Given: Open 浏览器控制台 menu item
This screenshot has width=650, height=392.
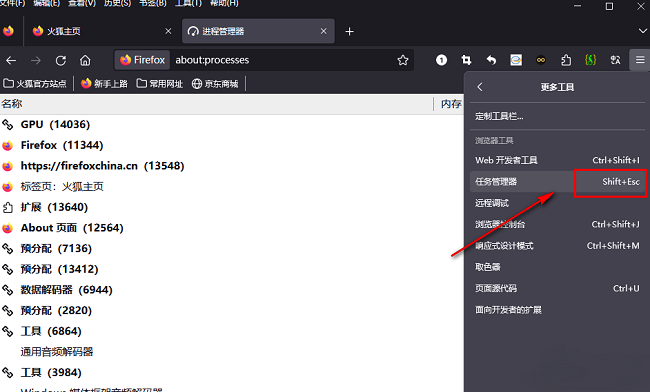Looking at the screenshot, I should (x=557, y=225).
